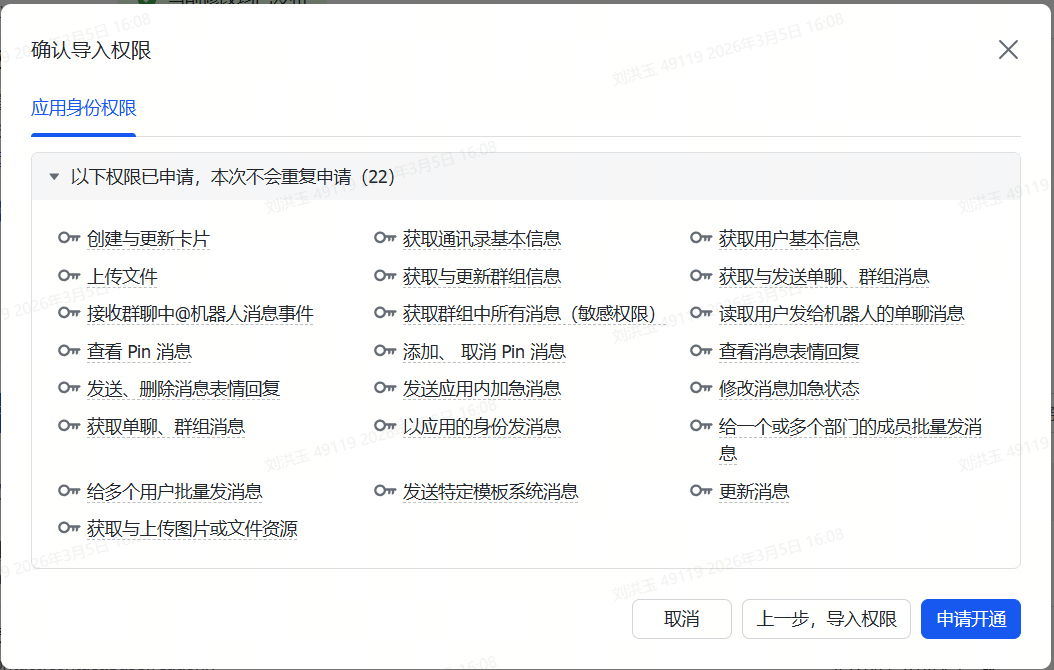Click key icon next to 获取用户基本信息
Screen dimensions: 1054x670
click(x=701, y=238)
